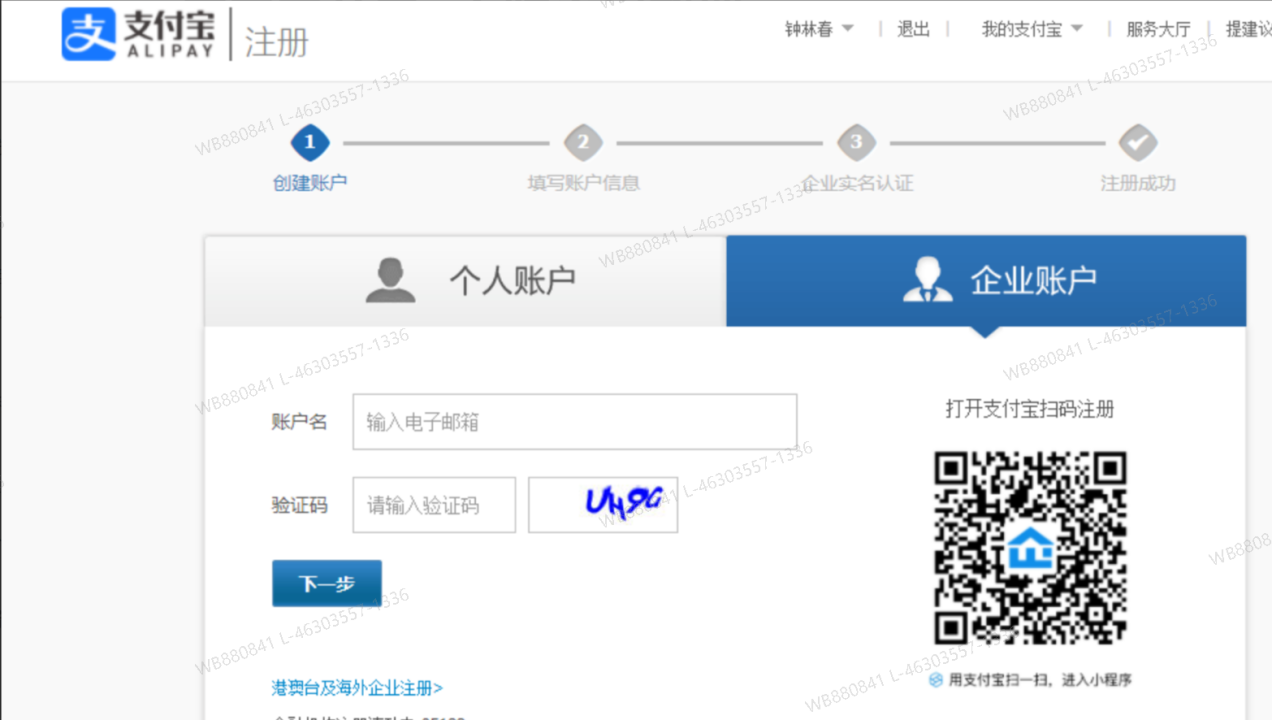Switch to 企业账户 tab

click(986, 281)
